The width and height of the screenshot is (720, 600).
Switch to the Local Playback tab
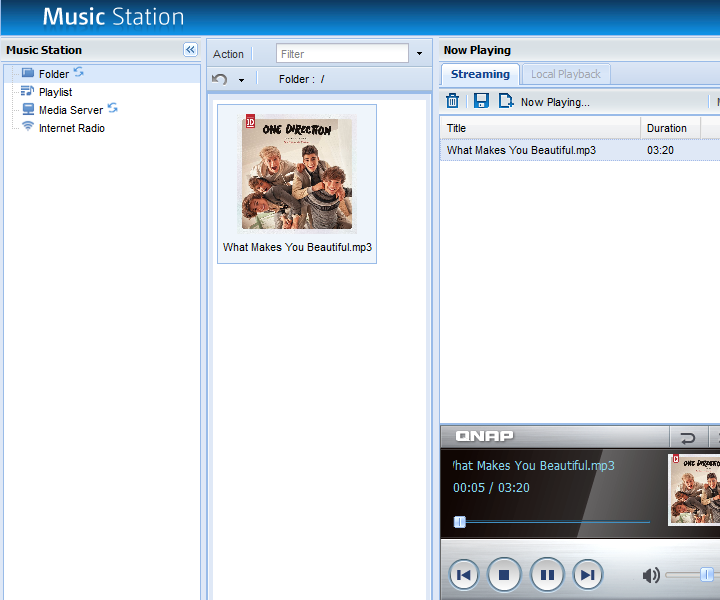pyautogui.click(x=565, y=74)
